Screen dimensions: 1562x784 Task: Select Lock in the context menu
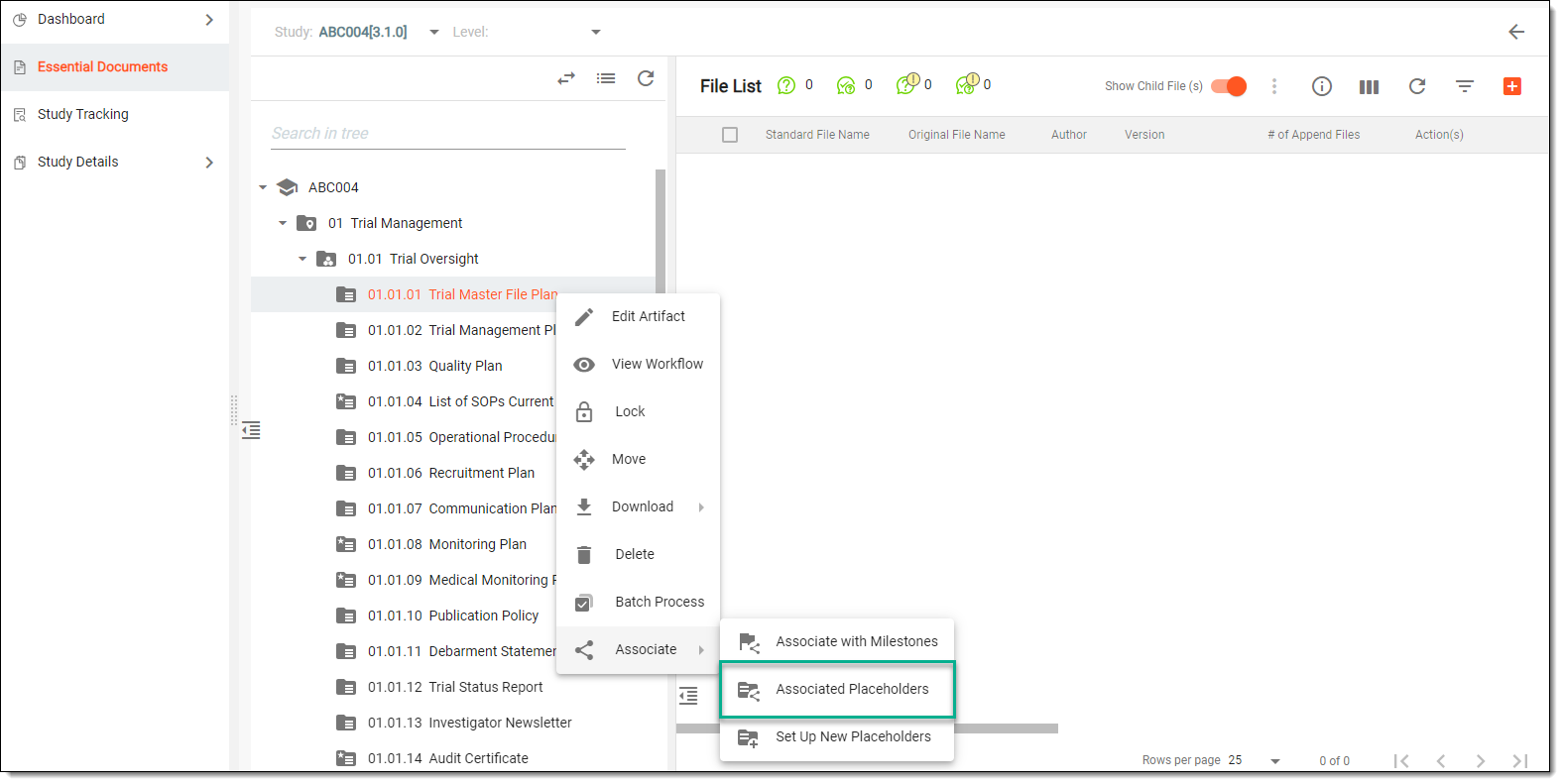638,411
